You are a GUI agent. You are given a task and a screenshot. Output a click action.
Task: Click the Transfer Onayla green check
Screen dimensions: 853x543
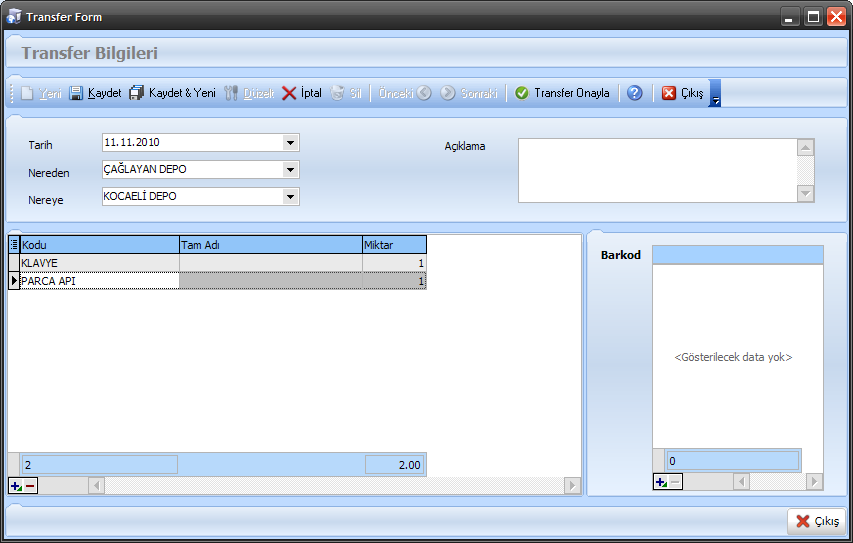point(522,93)
